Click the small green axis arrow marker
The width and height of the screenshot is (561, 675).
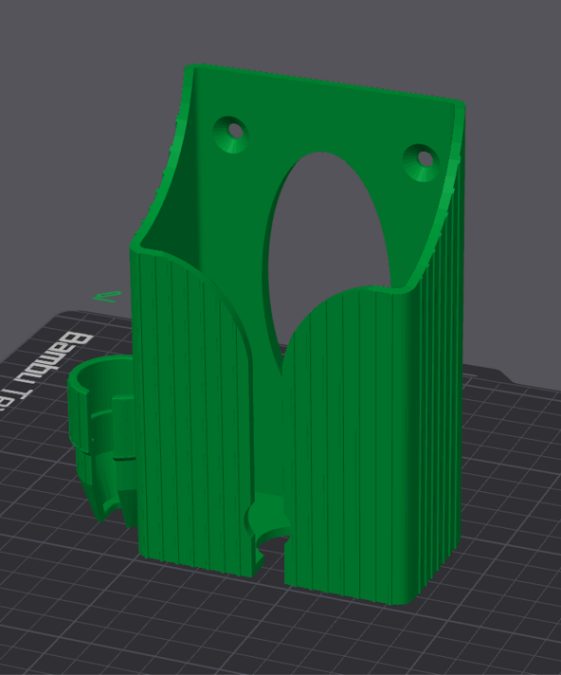[x=107, y=297]
